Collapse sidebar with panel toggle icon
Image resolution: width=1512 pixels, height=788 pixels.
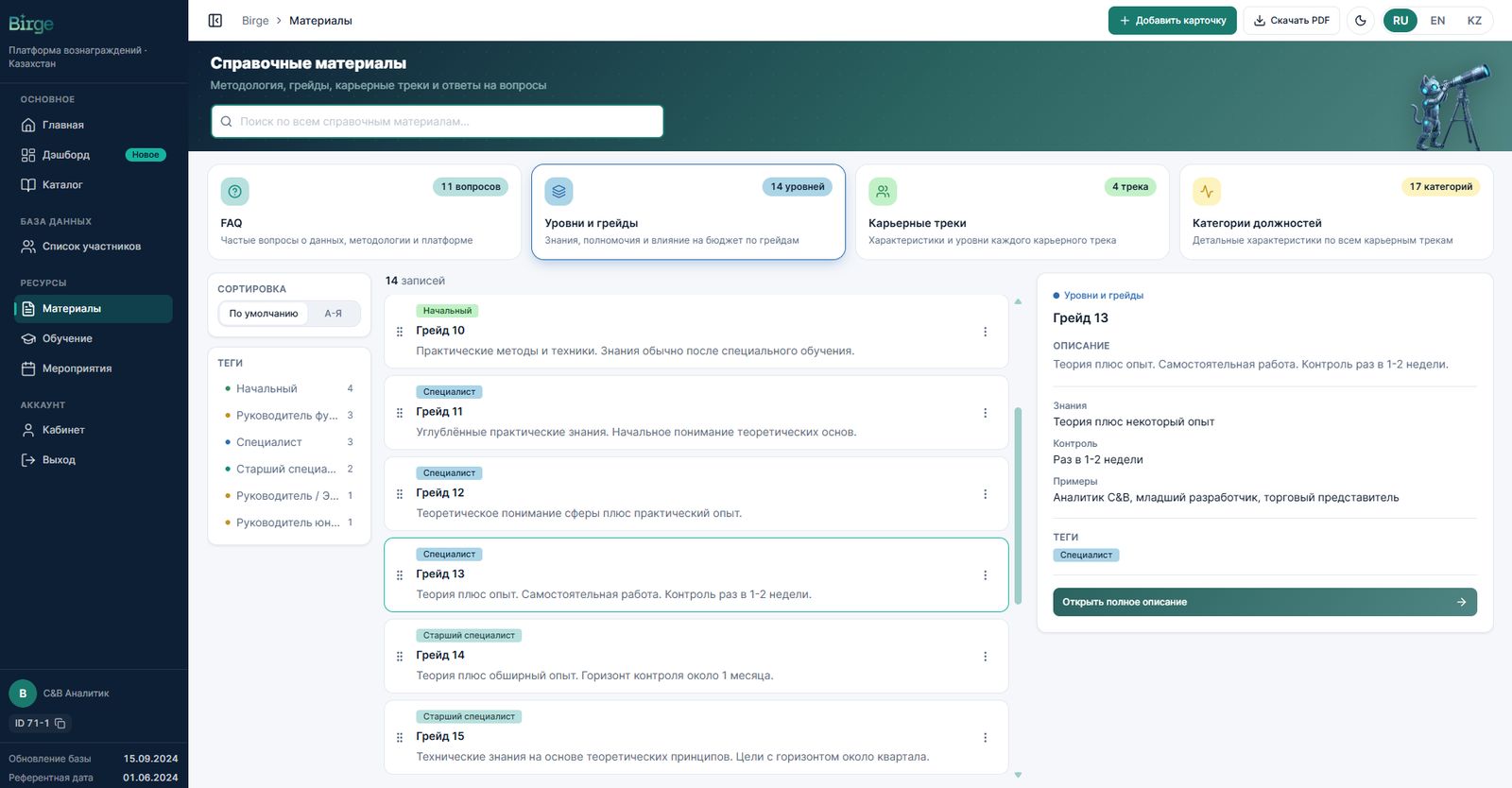coord(215,20)
